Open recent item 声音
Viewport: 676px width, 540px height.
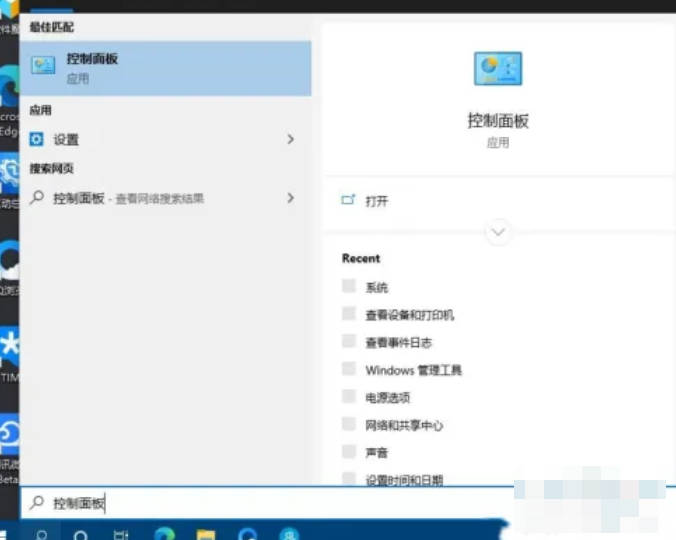pos(365,453)
